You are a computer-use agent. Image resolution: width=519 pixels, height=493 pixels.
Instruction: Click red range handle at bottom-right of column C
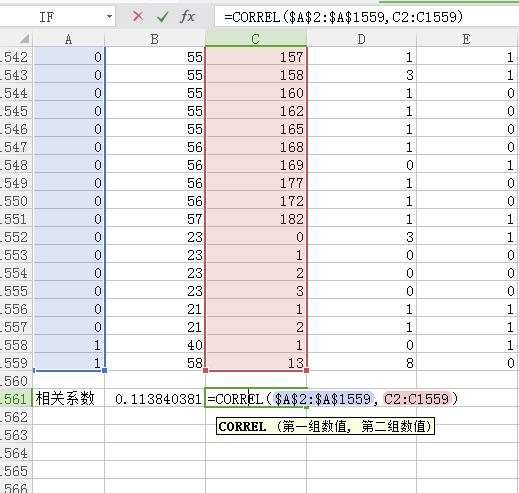306,370
